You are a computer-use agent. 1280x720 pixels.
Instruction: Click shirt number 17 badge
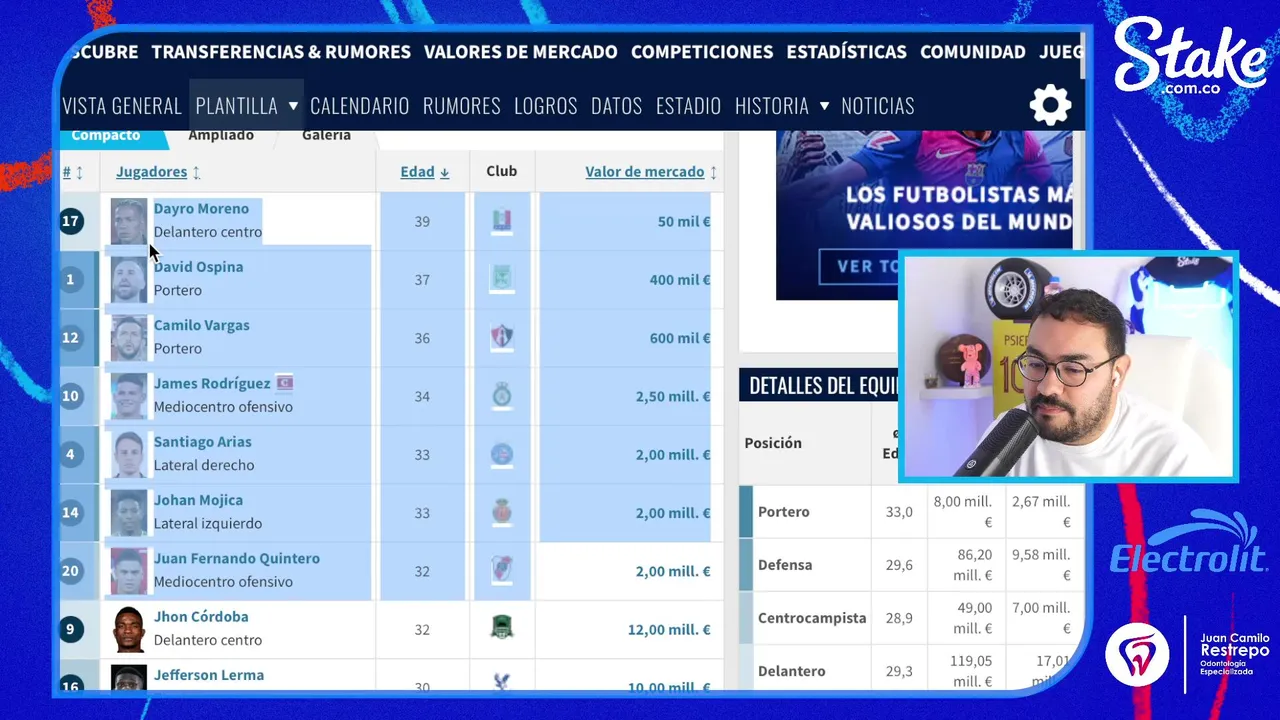click(x=71, y=221)
